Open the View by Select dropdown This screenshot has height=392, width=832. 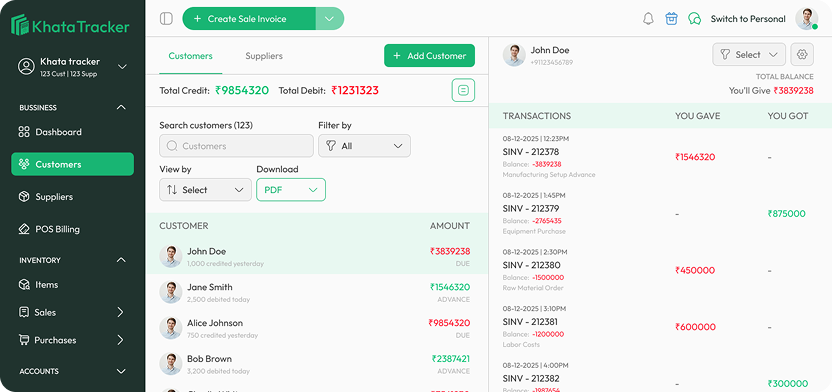click(x=205, y=190)
